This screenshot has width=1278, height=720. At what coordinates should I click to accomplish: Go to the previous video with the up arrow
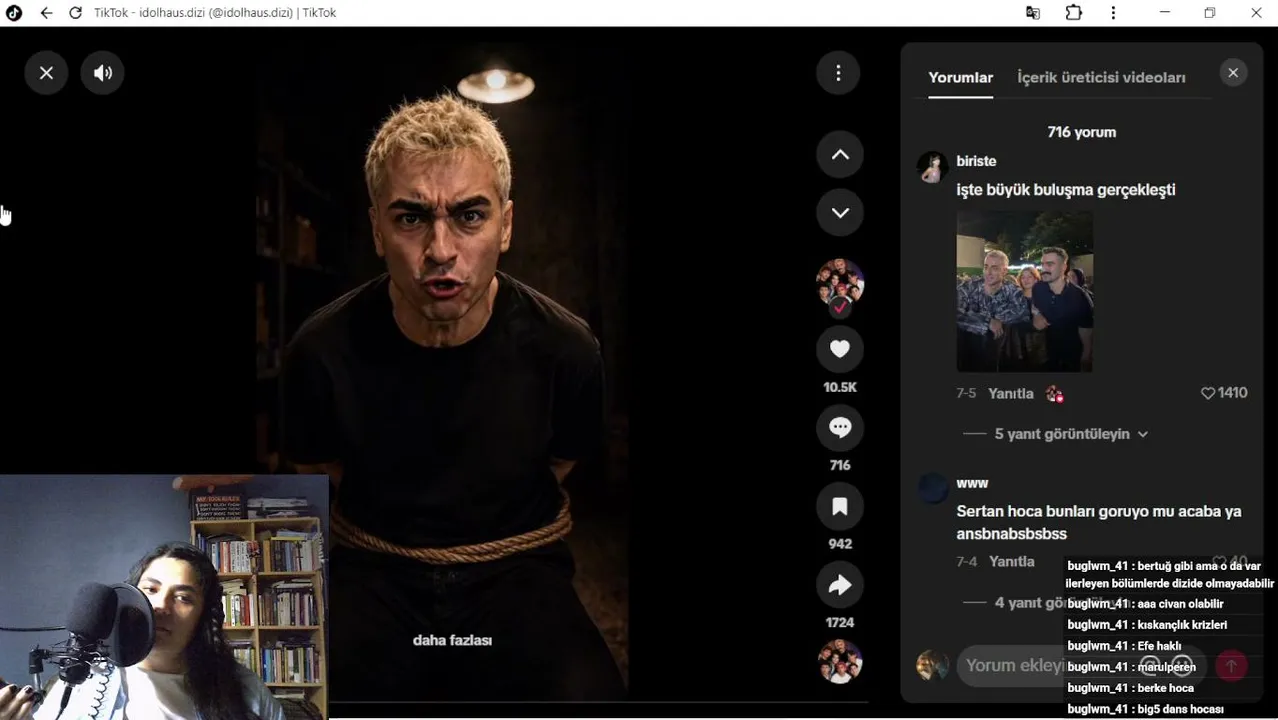point(840,155)
